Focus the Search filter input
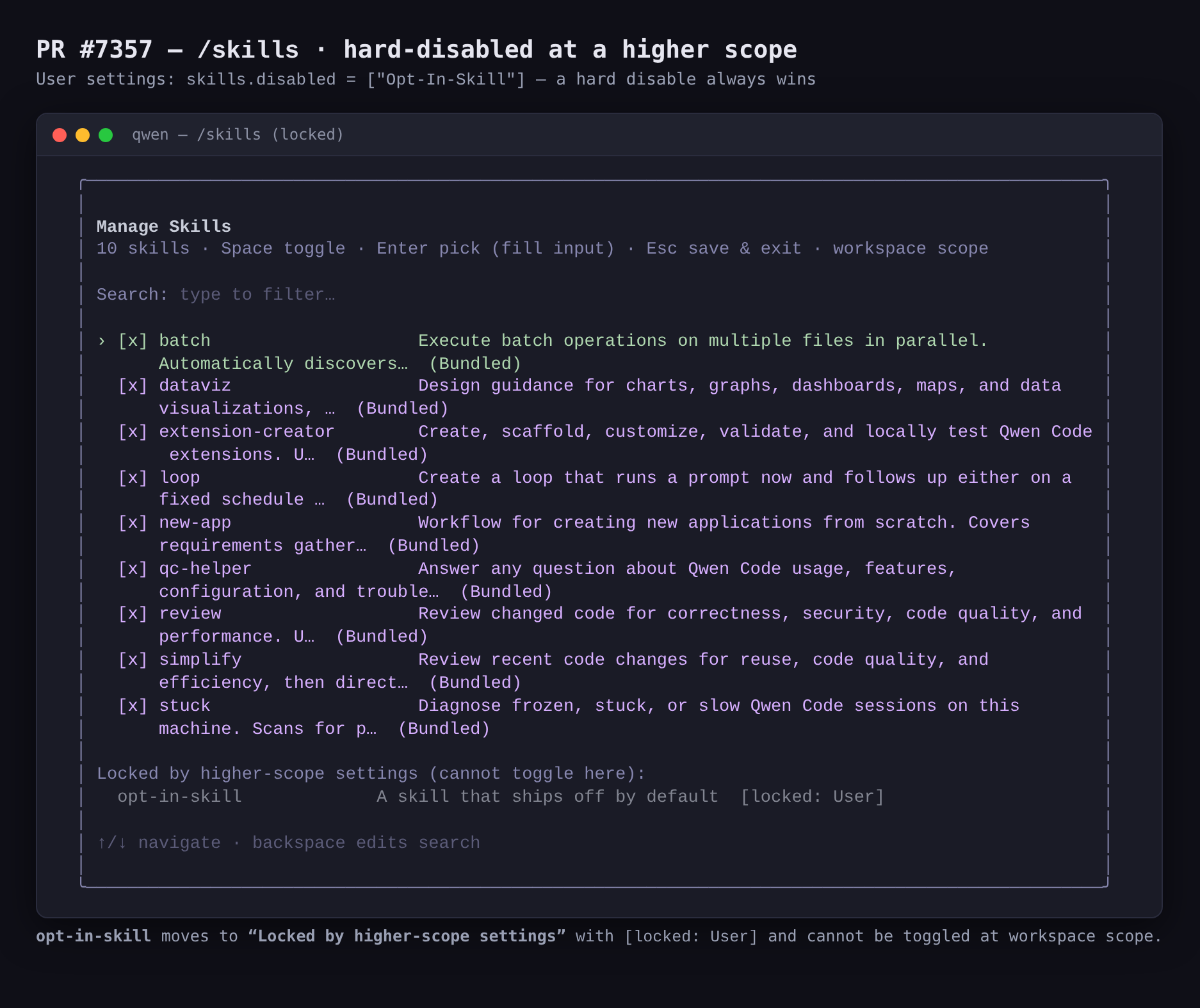 click(257, 295)
